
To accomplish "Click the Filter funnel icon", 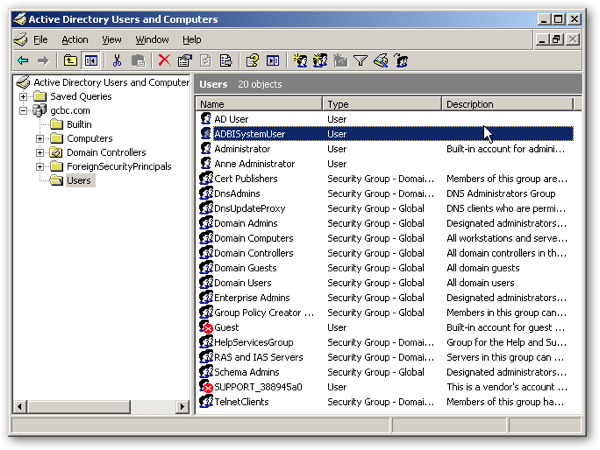I will tap(360, 60).
